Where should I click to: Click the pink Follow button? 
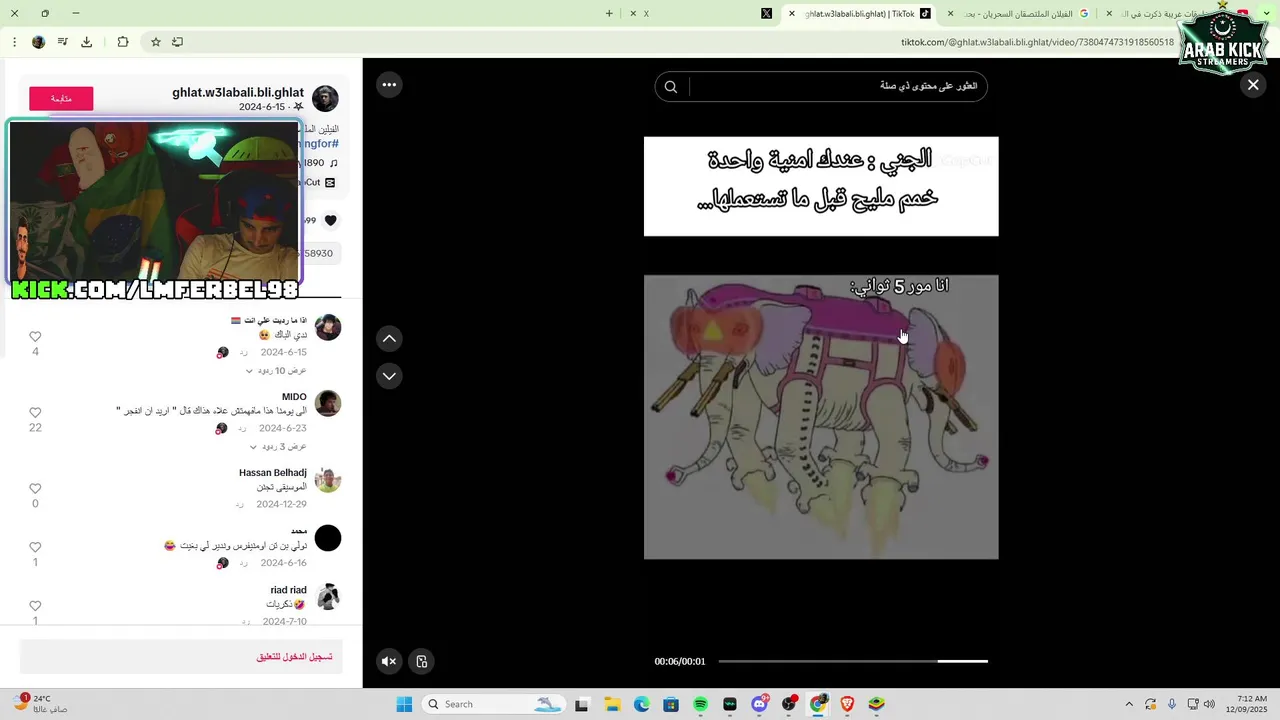pyautogui.click(x=61, y=98)
